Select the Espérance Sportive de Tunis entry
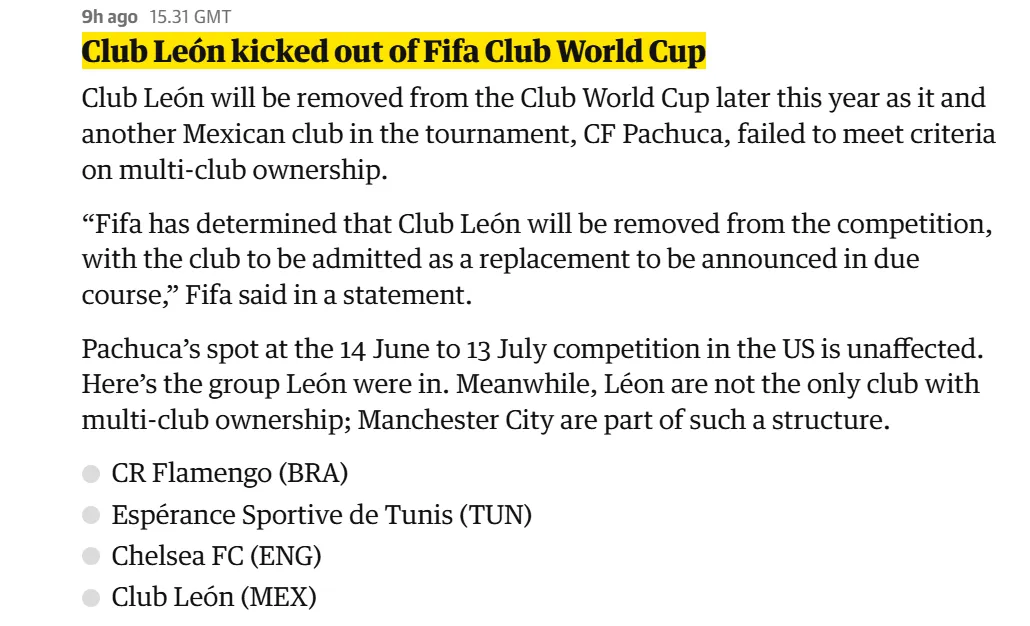Image resolution: width=1030 pixels, height=626 pixels. [x=321, y=516]
